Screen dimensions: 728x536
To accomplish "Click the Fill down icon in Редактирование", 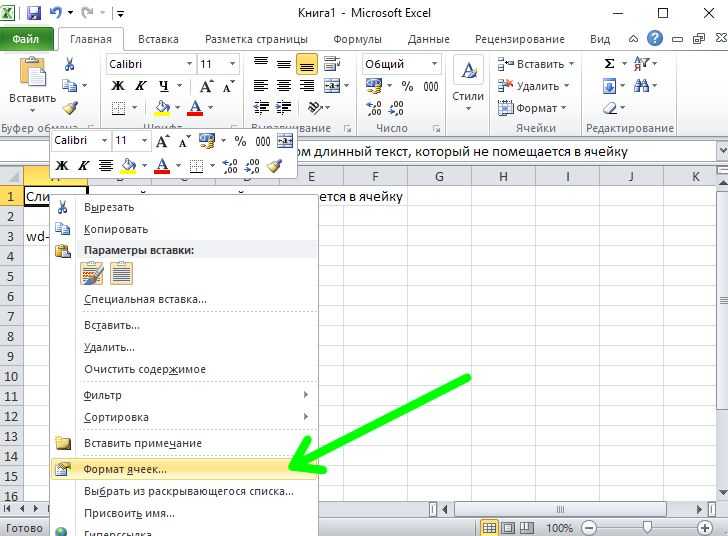I will pos(609,86).
